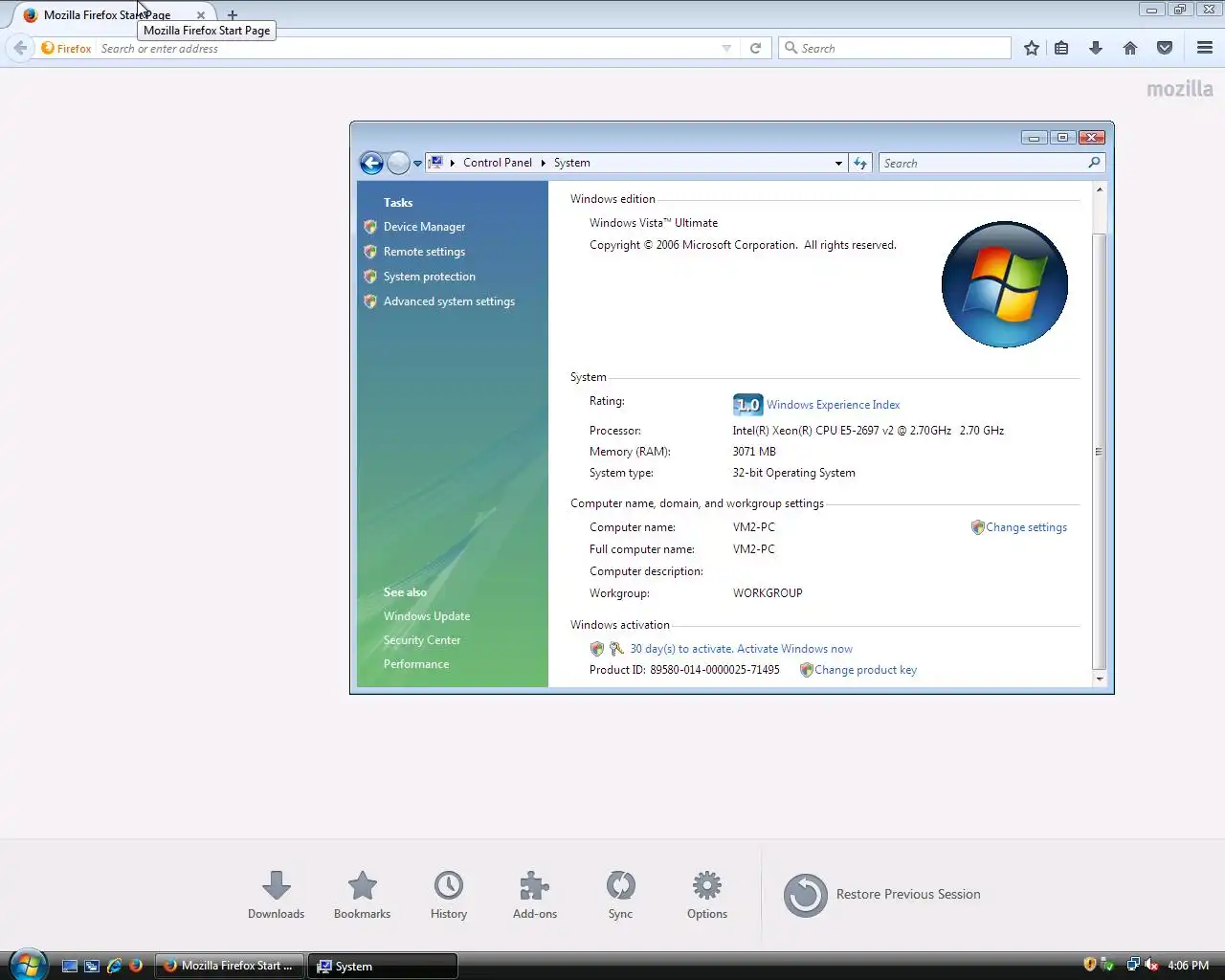Click the Safely Remove Hardware tray icon

(1107, 965)
